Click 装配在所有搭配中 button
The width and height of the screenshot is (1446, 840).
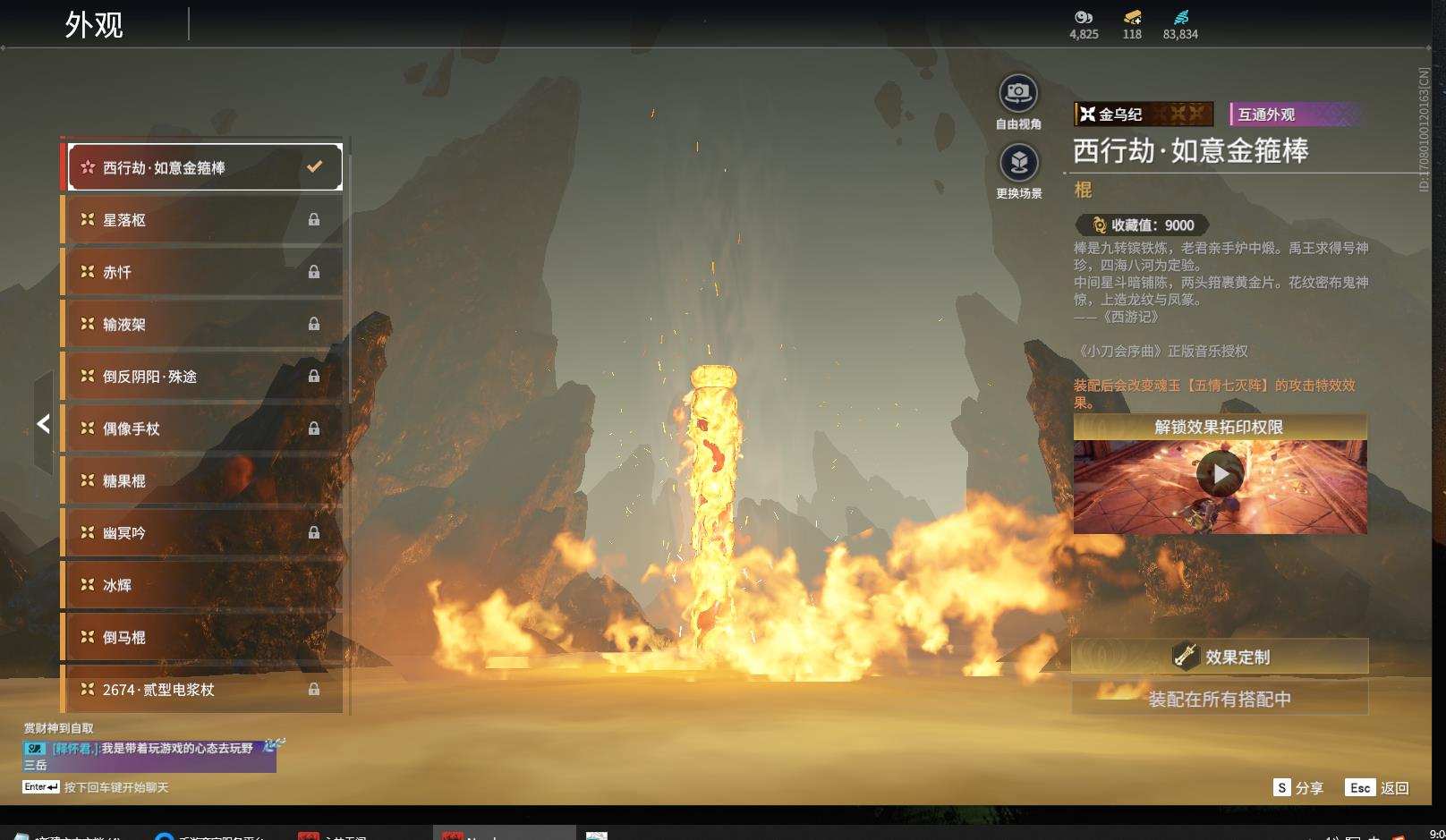[x=1220, y=699]
